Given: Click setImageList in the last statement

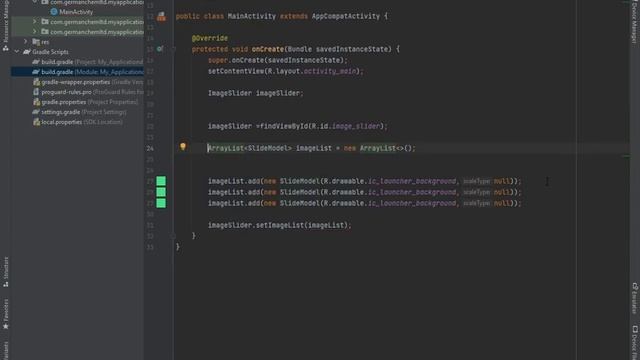Looking at the screenshot, I should pos(280,225).
